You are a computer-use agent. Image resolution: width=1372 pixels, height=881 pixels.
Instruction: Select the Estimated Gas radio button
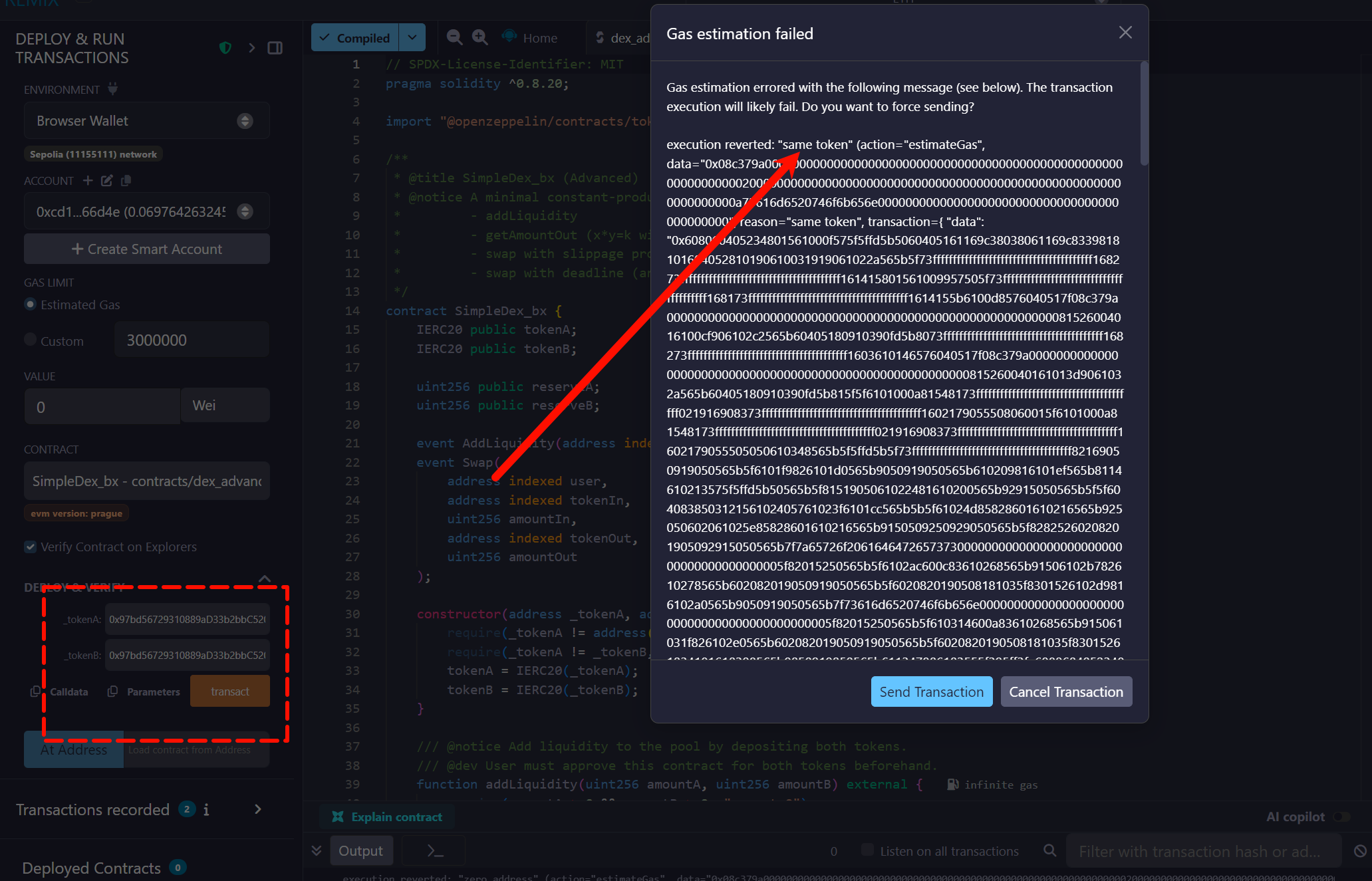(31, 304)
